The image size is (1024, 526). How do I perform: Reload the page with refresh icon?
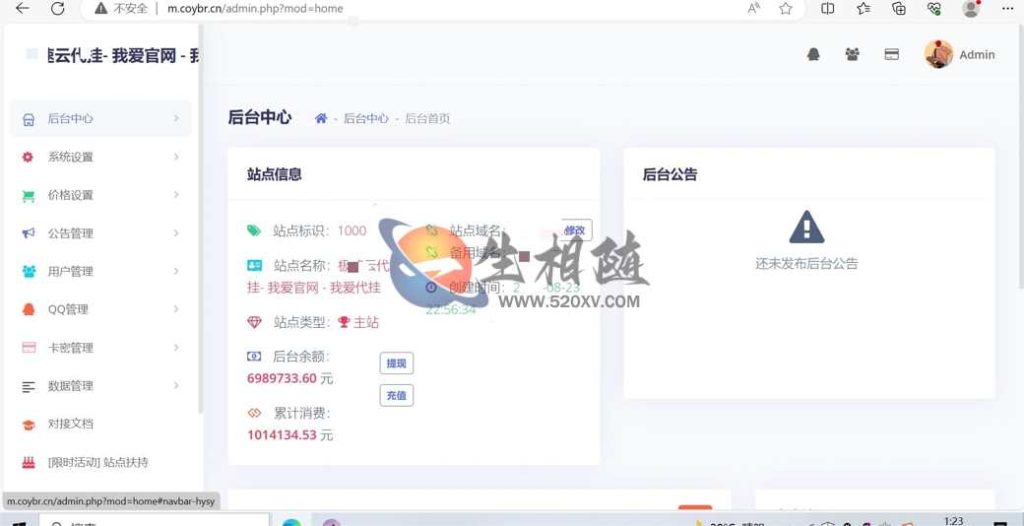(x=57, y=8)
